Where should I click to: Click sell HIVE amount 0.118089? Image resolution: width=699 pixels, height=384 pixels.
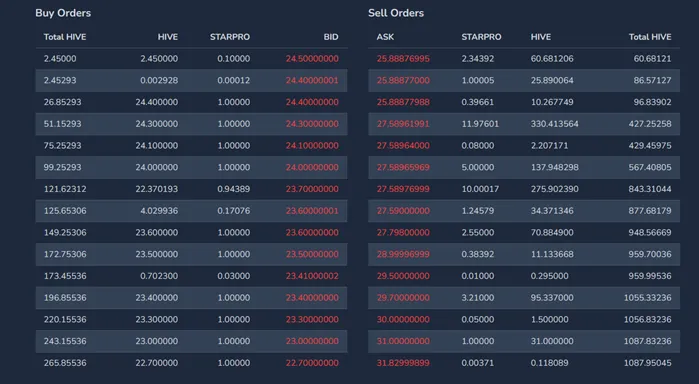click(549, 363)
